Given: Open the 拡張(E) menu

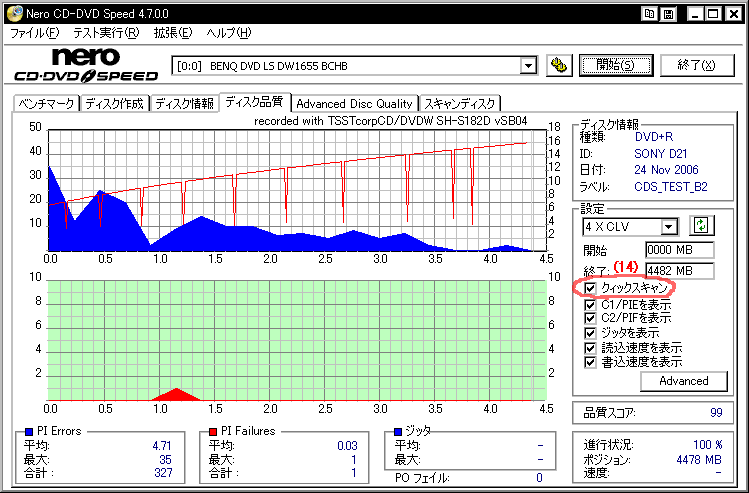Looking at the screenshot, I should pyautogui.click(x=172, y=33).
